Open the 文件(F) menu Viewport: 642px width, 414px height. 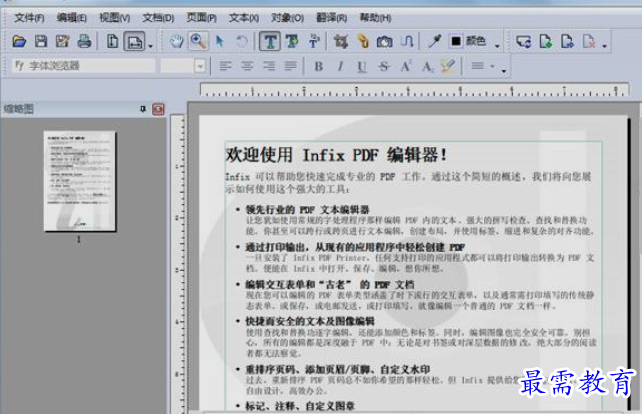click(29, 18)
